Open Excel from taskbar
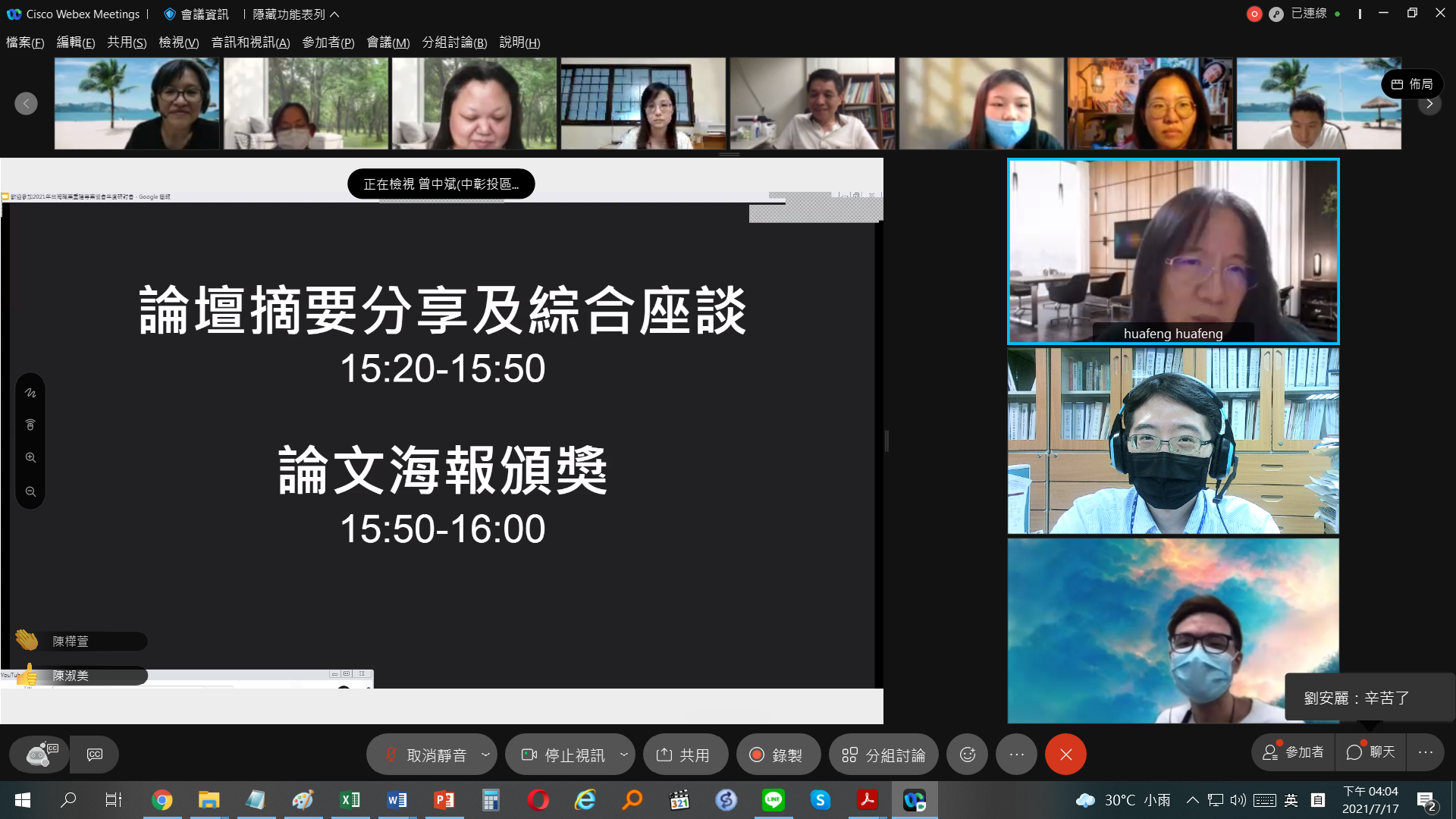This screenshot has height=819, width=1456. [x=350, y=800]
